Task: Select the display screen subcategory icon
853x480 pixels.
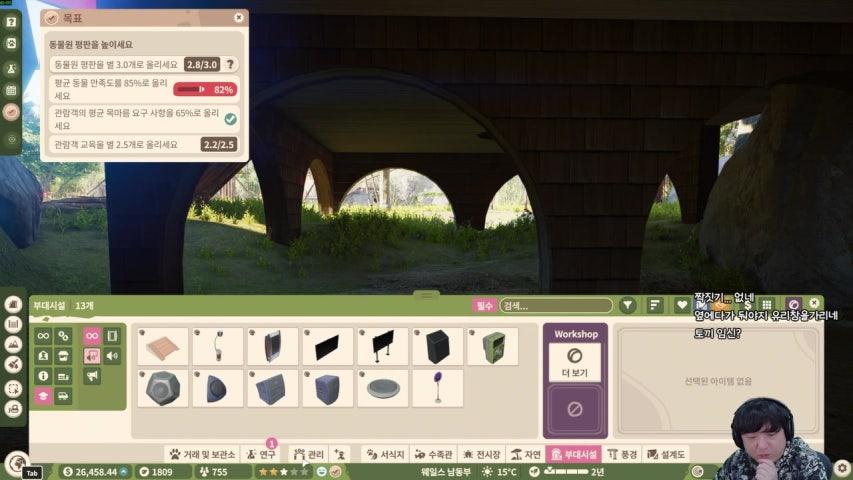Action: (112, 336)
